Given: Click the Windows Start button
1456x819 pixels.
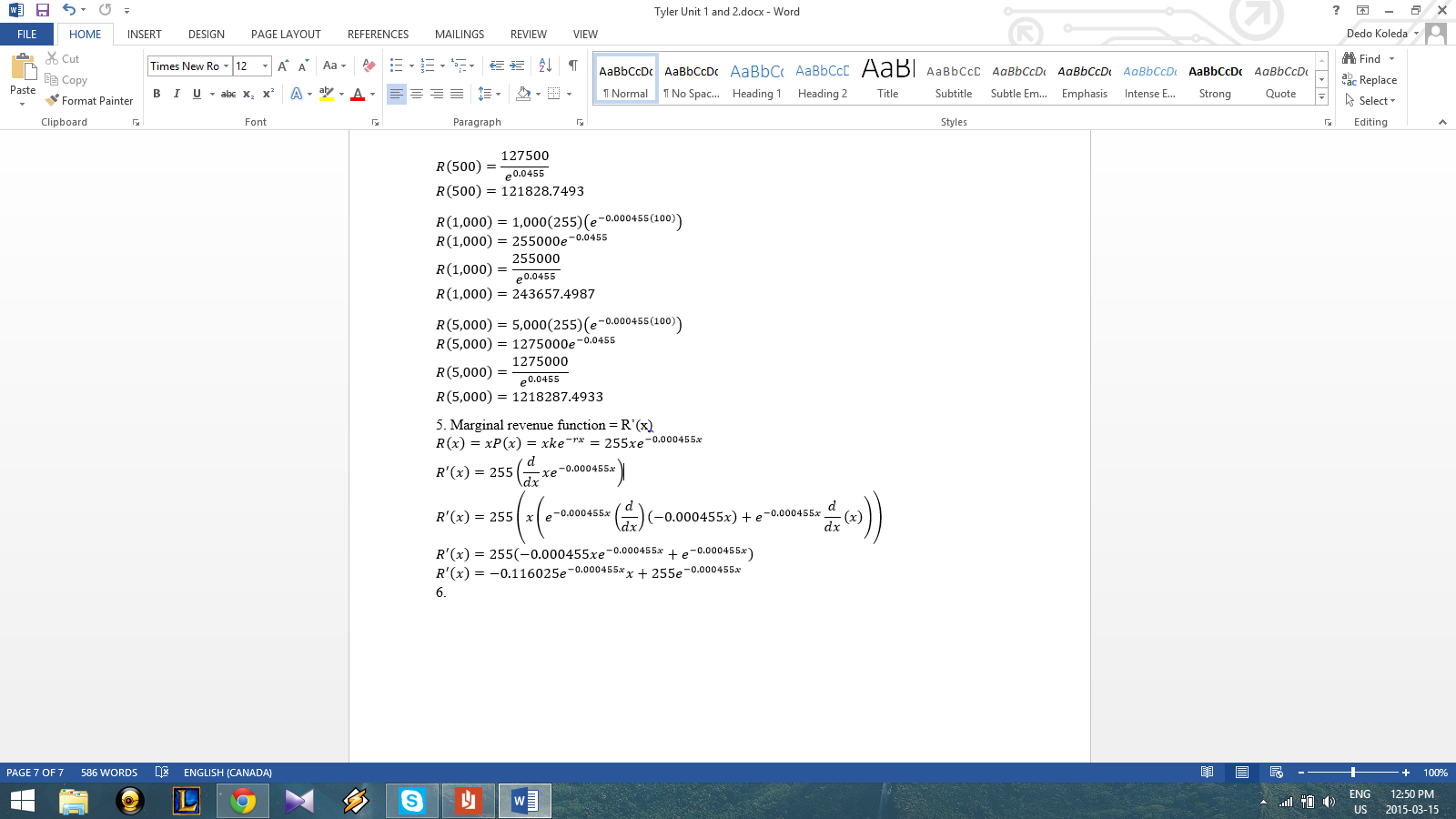Looking at the screenshot, I should coord(22,801).
